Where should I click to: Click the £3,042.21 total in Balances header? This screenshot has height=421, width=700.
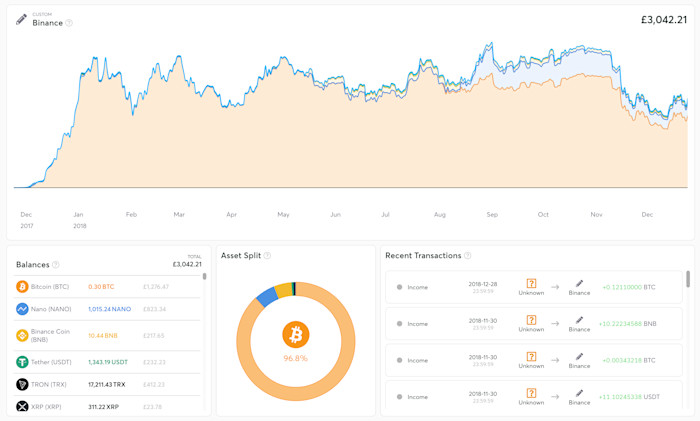pyautogui.click(x=187, y=264)
